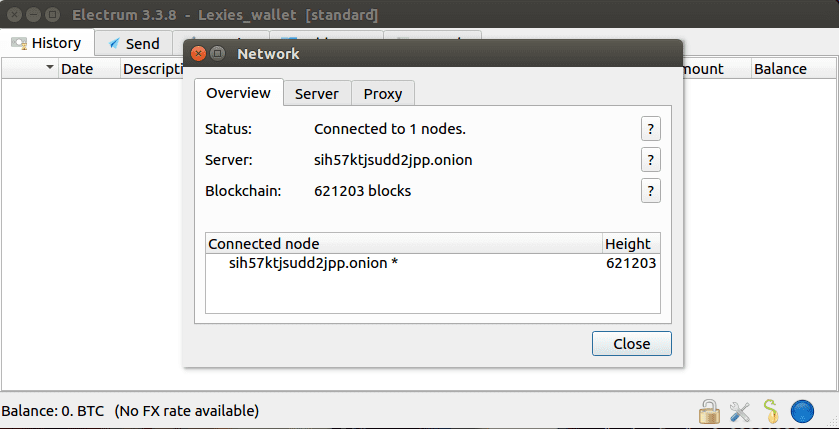Click the help button next to Status
The image size is (839, 429).
click(x=651, y=129)
